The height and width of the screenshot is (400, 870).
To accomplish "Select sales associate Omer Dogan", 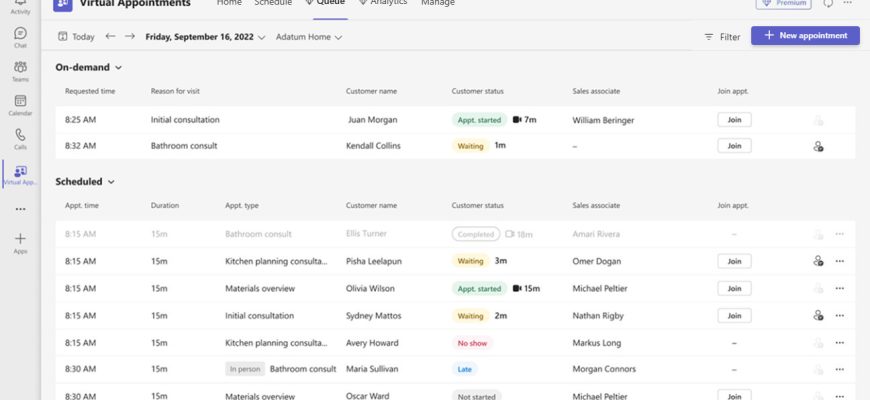I will 596,261.
